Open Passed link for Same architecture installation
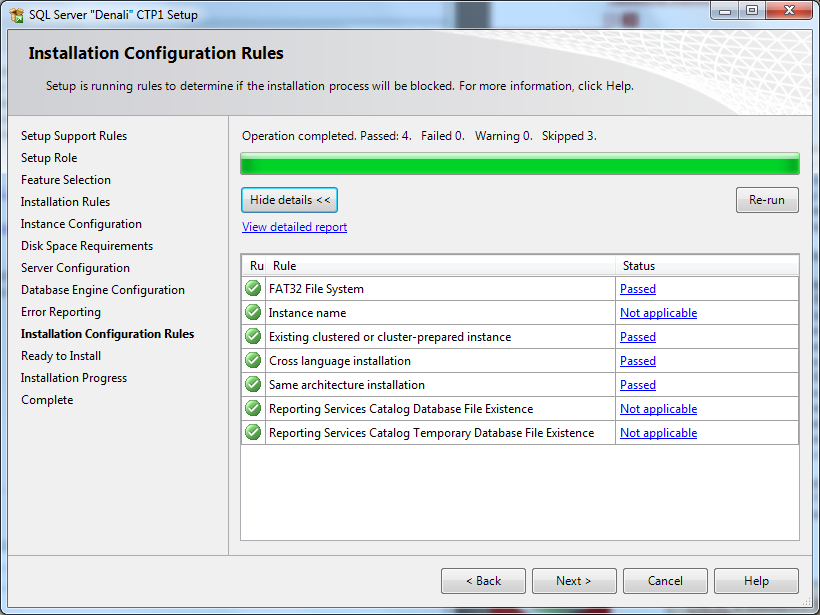 tap(637, 385)
